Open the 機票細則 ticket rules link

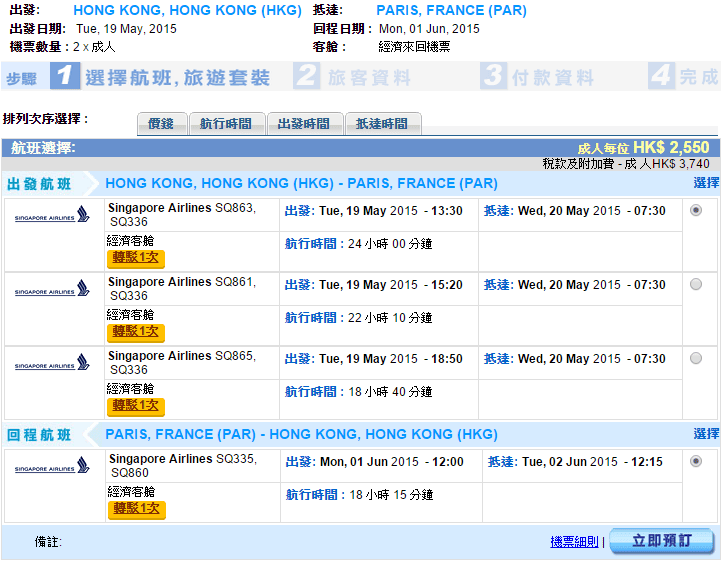coord(574,542)
